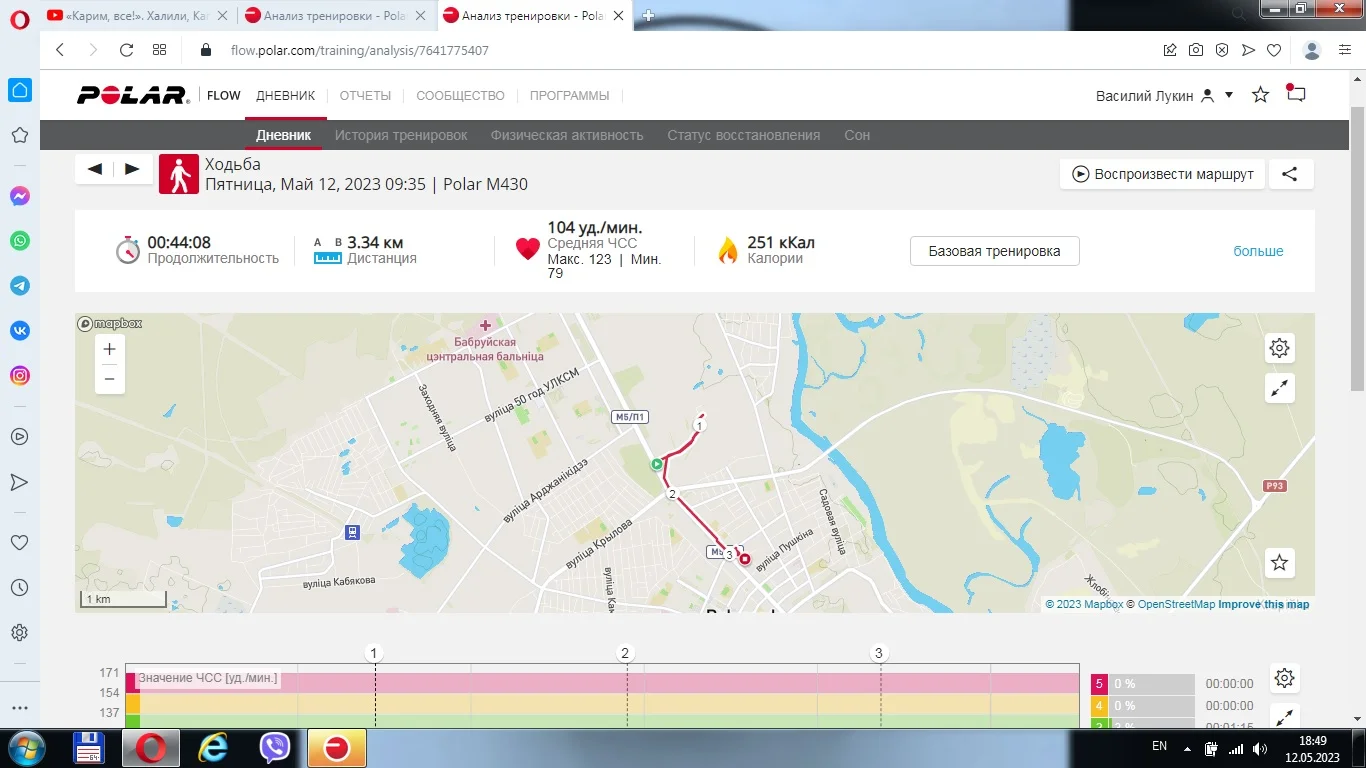Click the Воспроизвести маршрут button

pyautogui.click(x=1163, y=174)
